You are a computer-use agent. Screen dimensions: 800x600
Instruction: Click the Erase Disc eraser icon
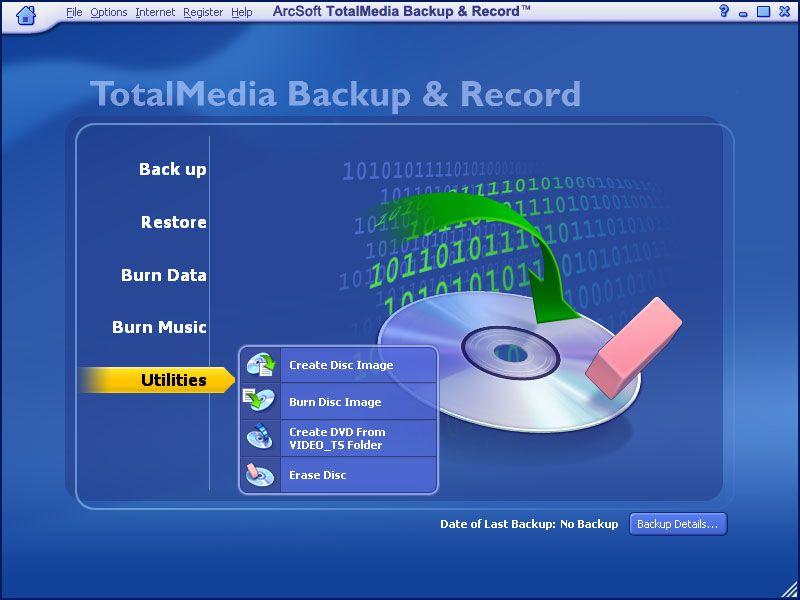click(261, 475)
